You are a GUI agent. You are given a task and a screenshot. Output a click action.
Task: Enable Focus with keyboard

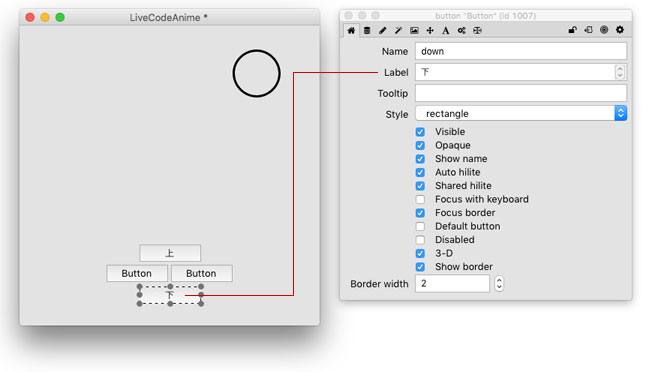point(420,199)
